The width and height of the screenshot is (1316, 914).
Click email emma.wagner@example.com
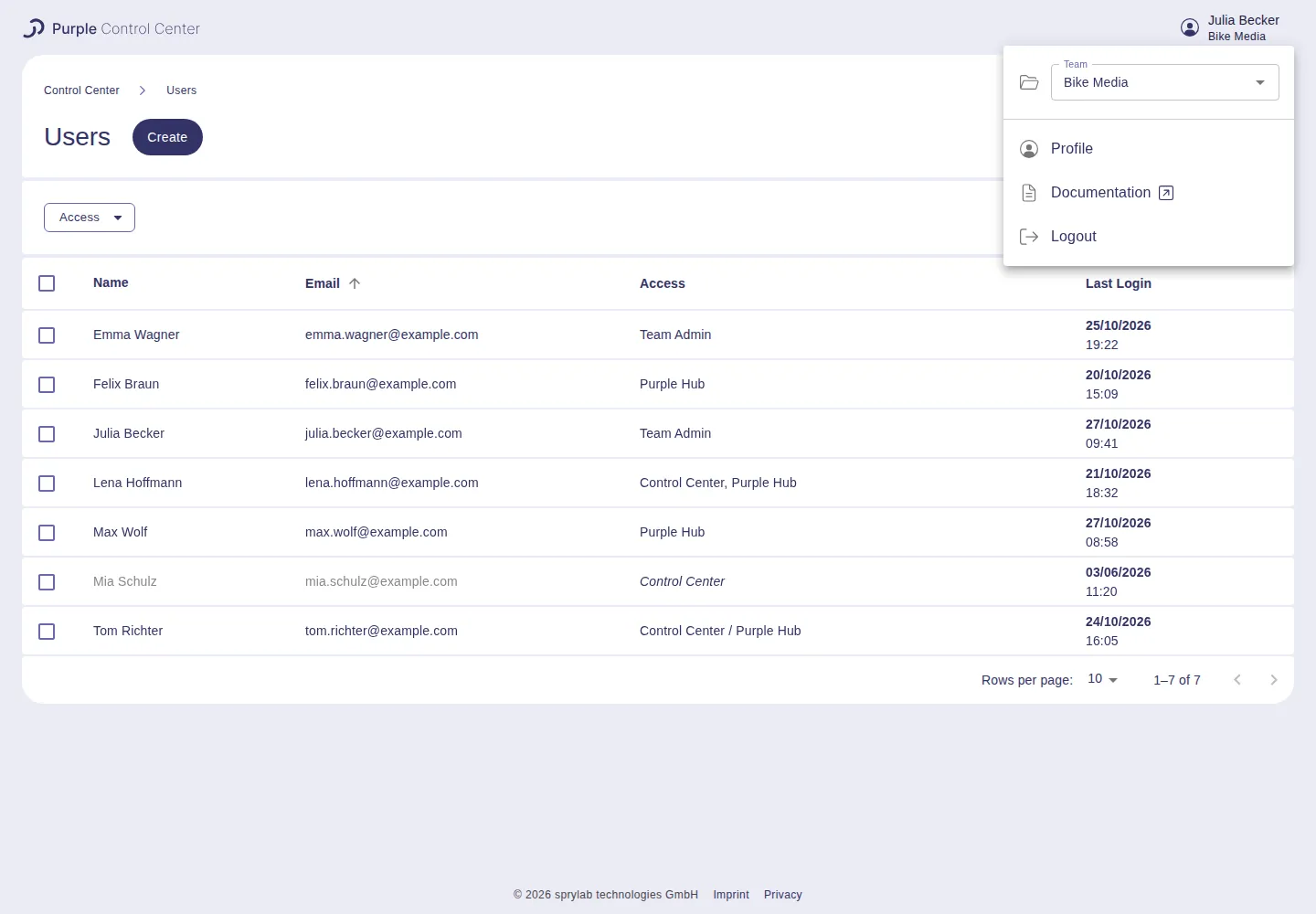pyautogui.click(x=392, y=335)
